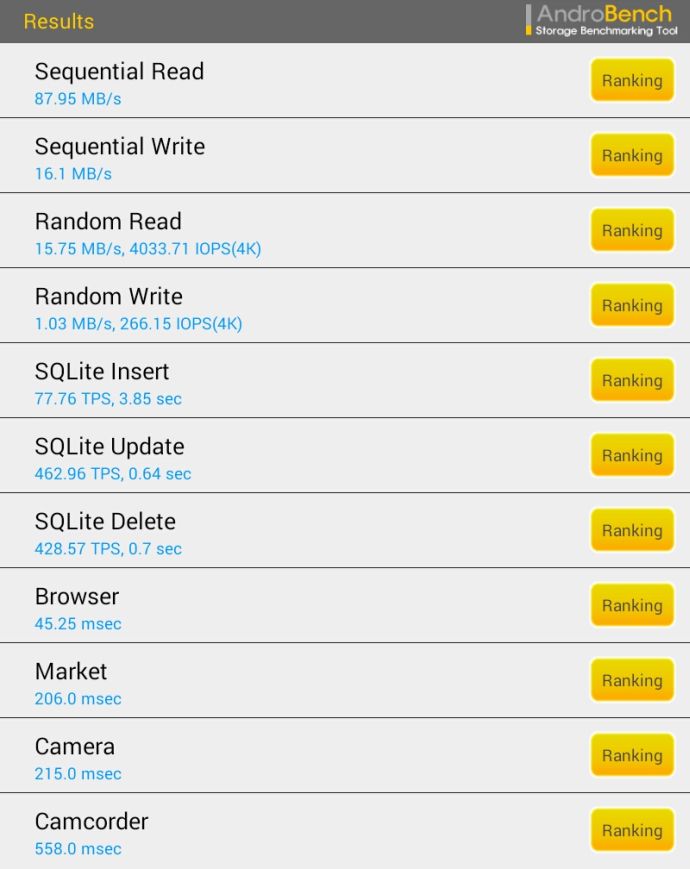View Ranking for SQLite Update
The width and height of the screenshot is (690, 869).
(631, 456)
